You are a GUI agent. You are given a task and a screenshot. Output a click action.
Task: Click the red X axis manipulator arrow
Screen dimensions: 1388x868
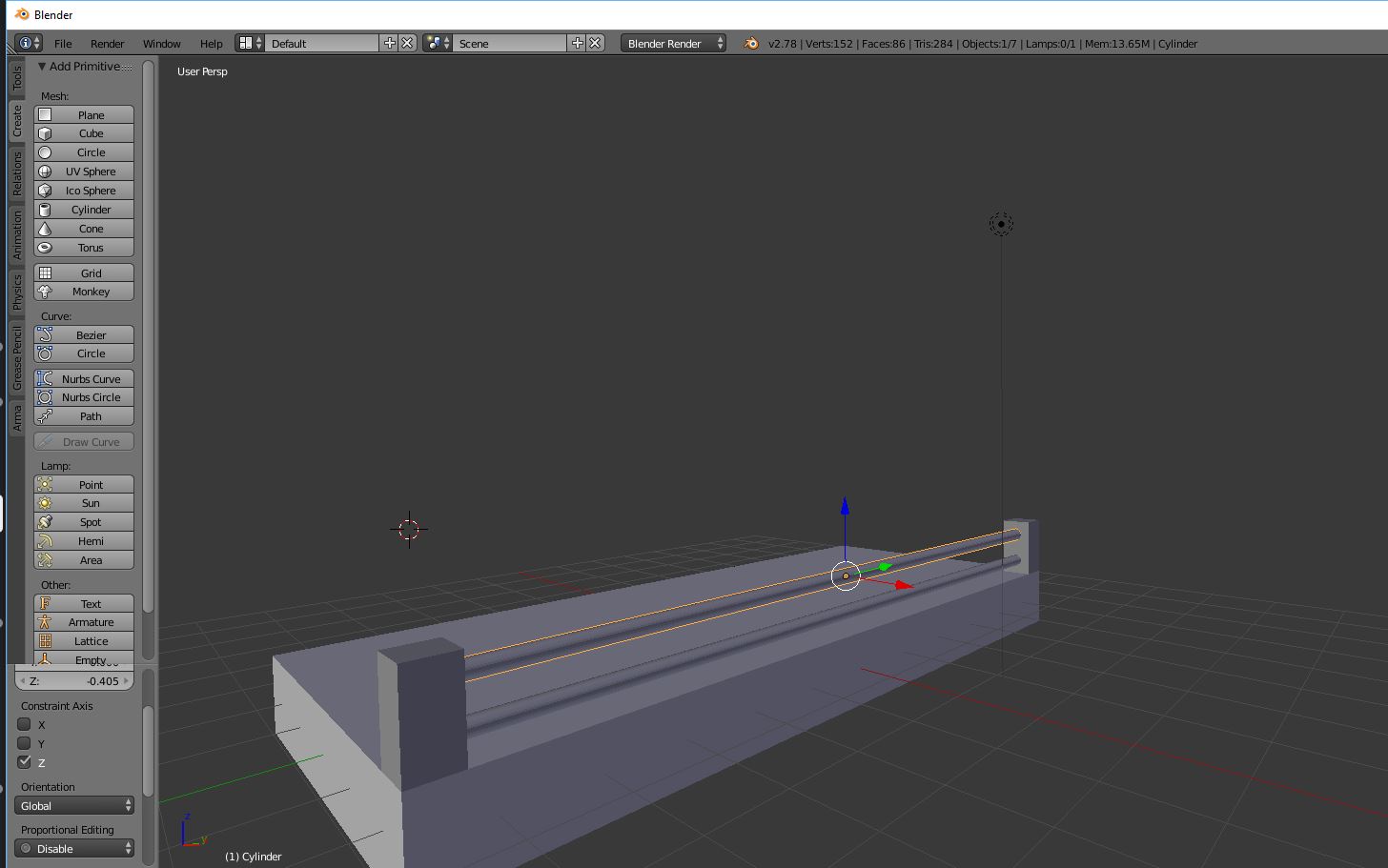click(902, 584)
